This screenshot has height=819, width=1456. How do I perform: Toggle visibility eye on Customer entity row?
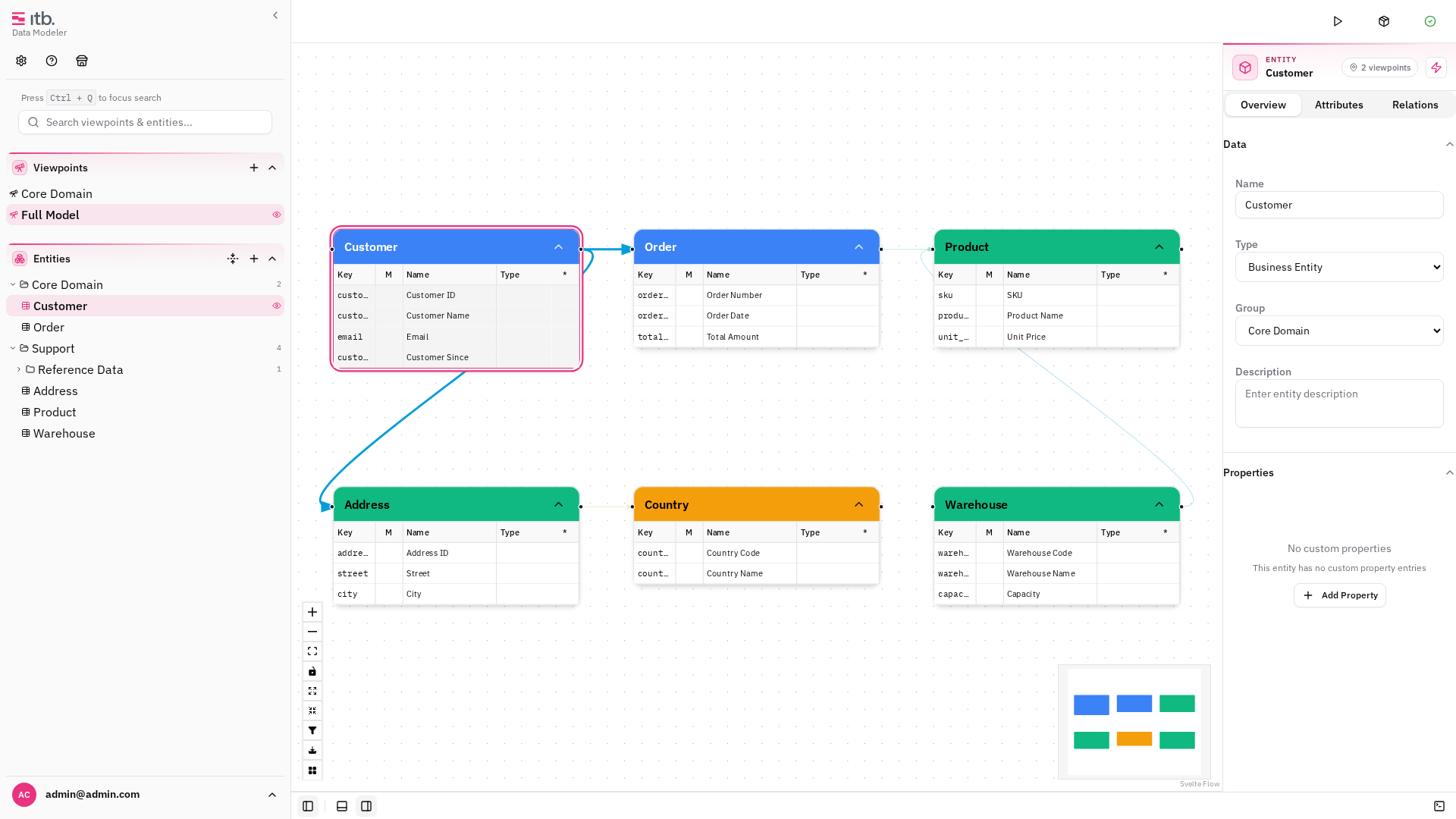click(x=277, y=306)
